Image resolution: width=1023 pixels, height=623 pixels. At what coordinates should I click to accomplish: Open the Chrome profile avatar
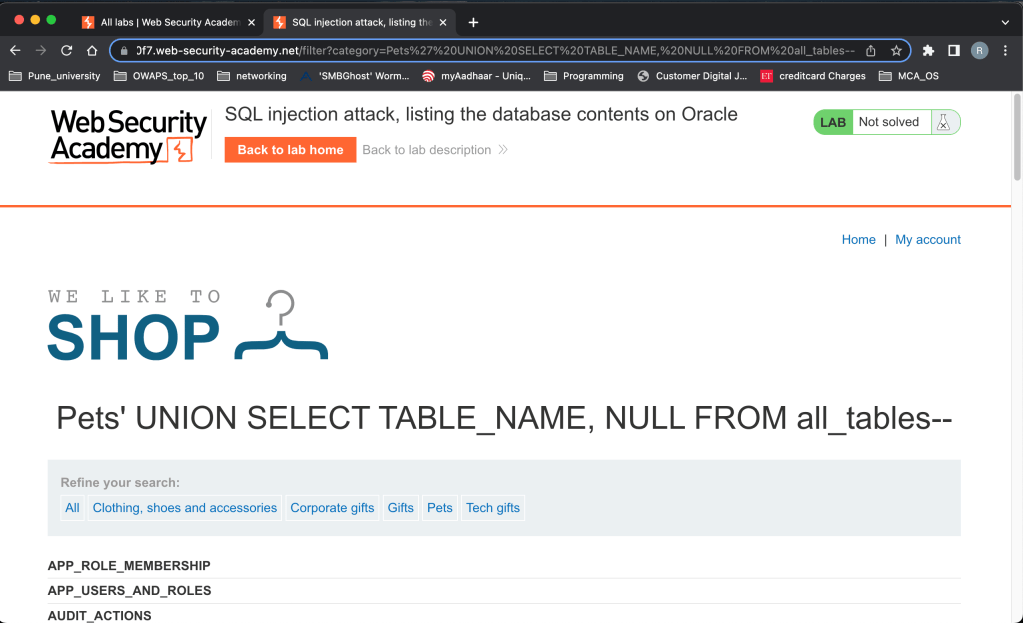979,50
